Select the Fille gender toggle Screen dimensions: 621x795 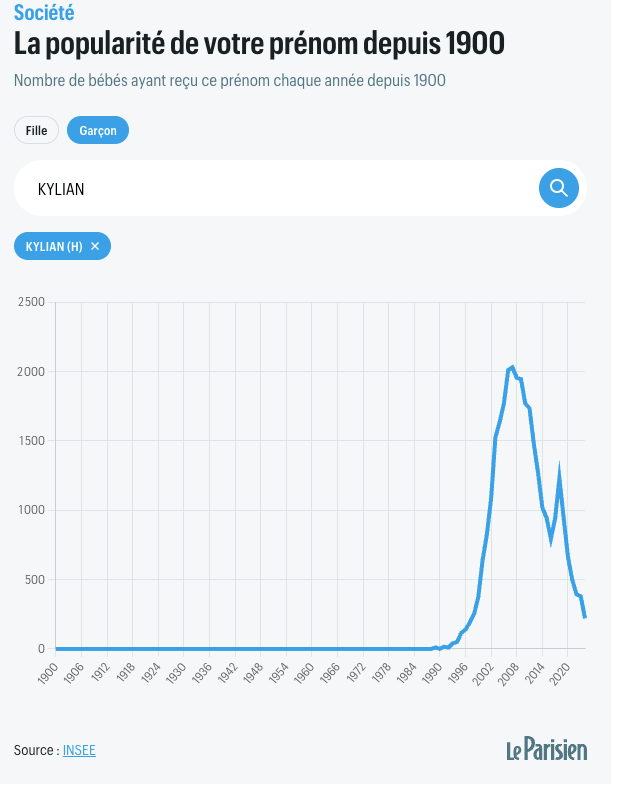point(37,132)
